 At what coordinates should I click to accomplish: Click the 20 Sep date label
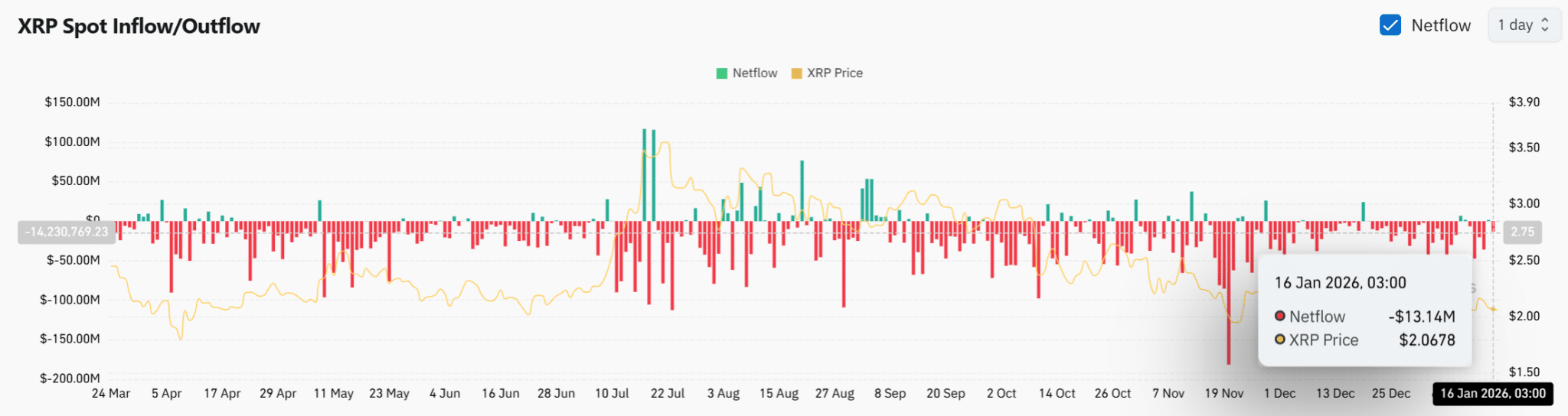[x=946, y=394]
